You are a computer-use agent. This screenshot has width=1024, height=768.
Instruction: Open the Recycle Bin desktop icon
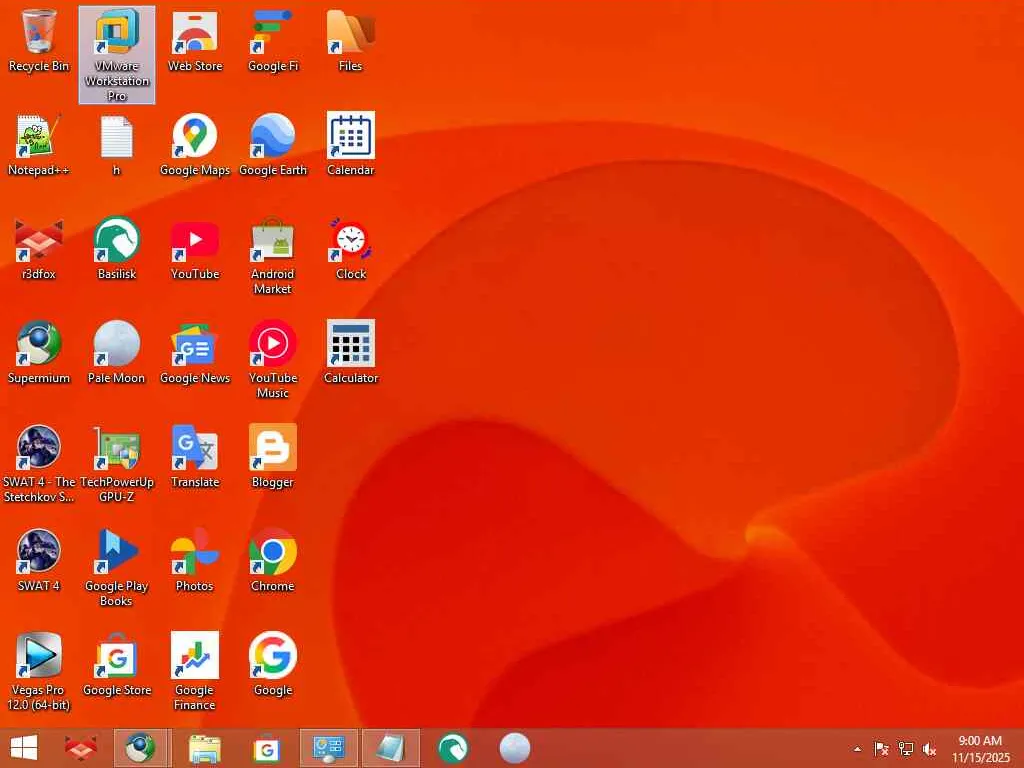click(39, 40)
